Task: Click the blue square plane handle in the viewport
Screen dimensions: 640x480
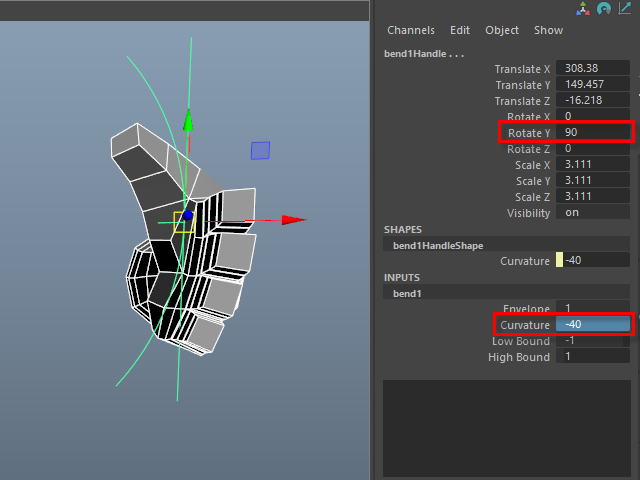Action: pos(260,150)
